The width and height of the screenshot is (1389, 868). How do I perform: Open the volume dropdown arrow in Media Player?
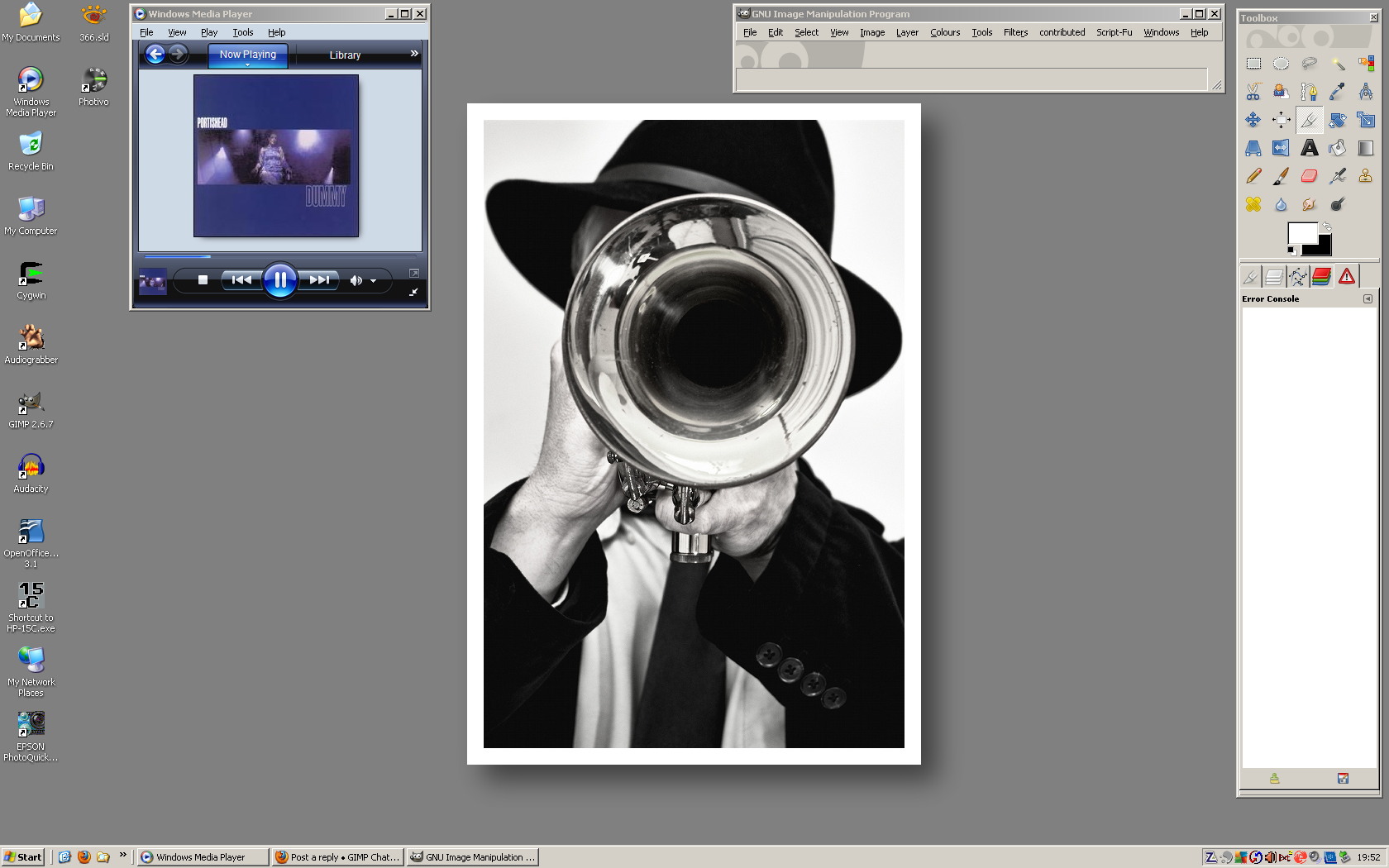pyautogui.click(x=374, y=281)
